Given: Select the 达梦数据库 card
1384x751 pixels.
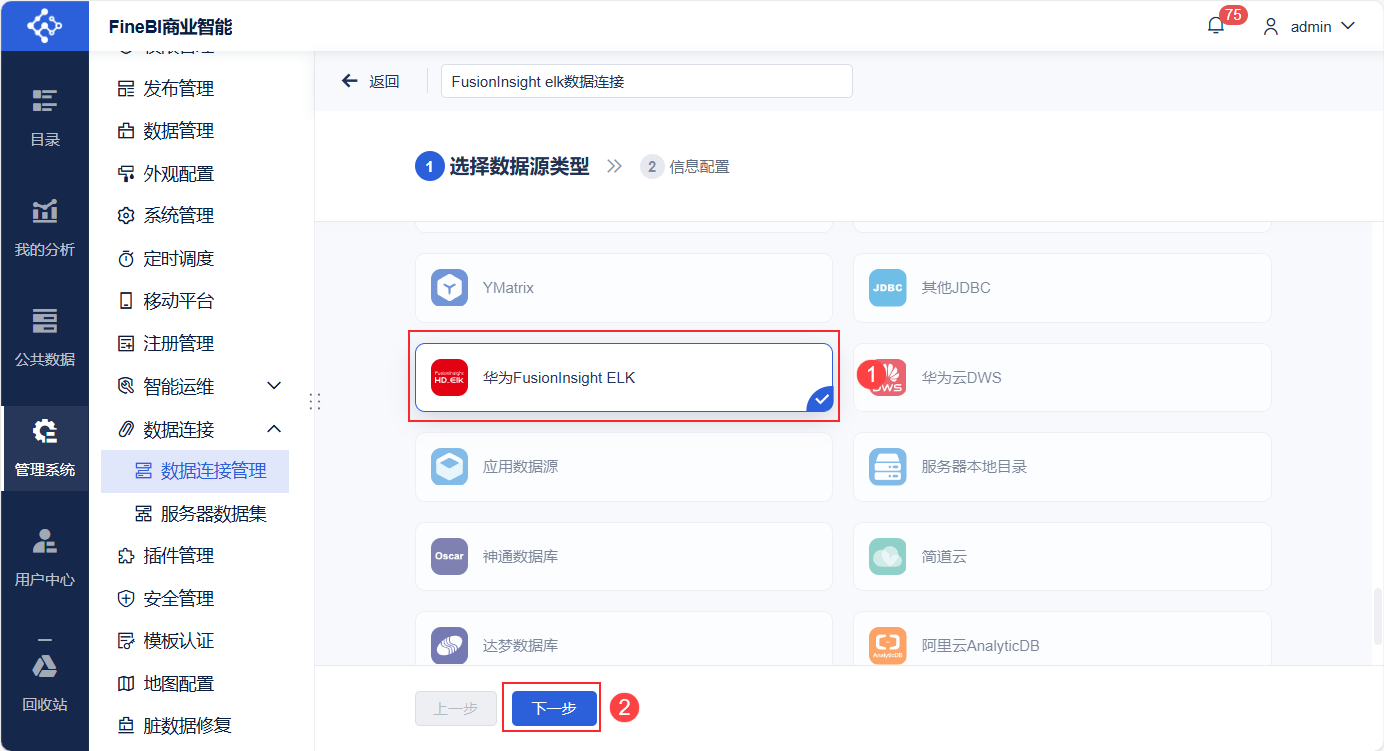Looking at the screenshot, I should (624, 639).
